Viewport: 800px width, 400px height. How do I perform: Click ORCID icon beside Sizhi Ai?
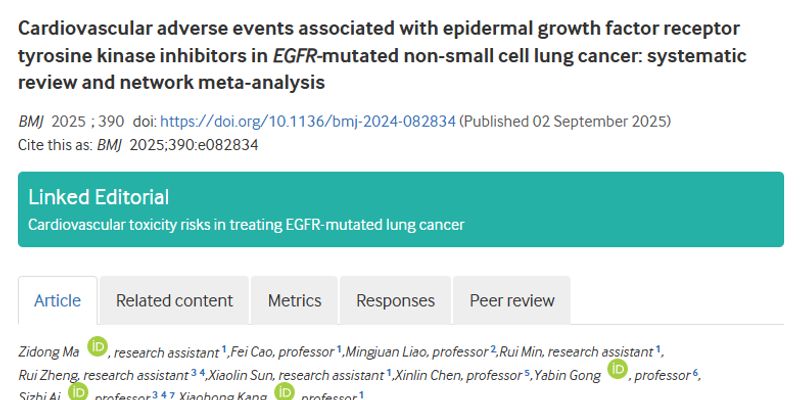pos(78,394)
